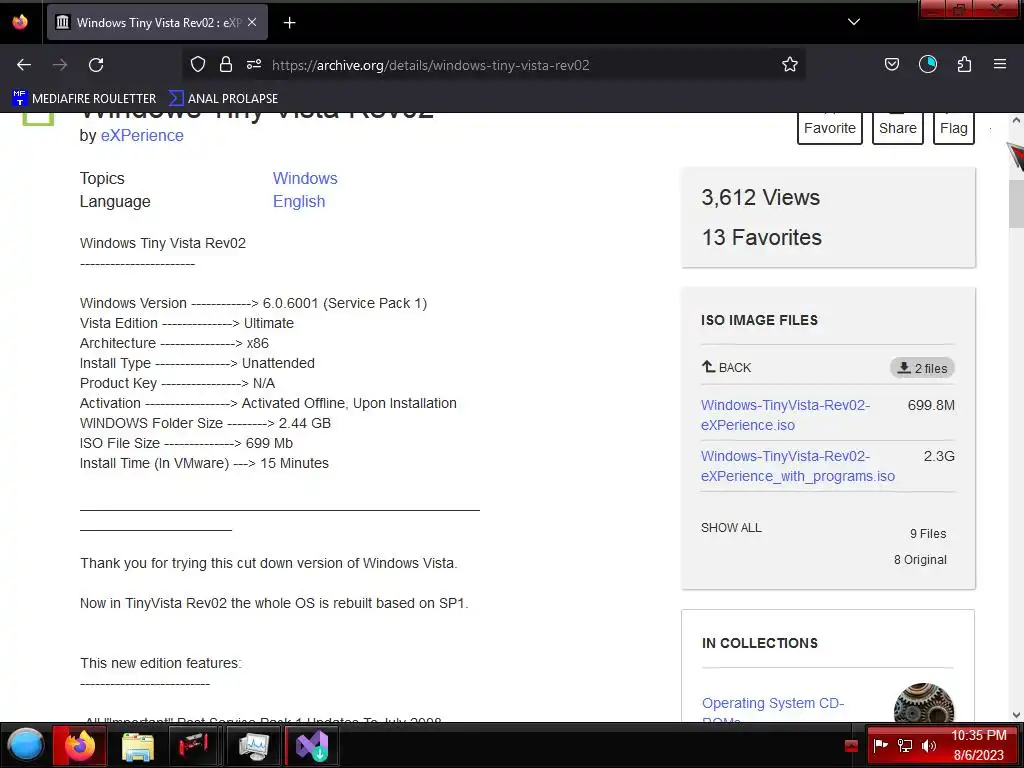Viewport: 1024px width, 768px height.
Task: Open File Explorer from the taskbar
Action: point(137,746)
